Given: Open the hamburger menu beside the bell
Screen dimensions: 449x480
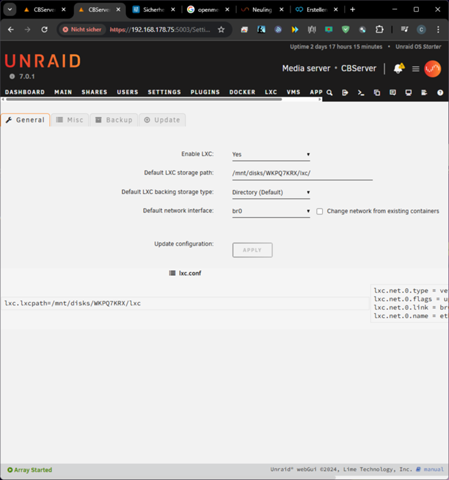Looking at the screenshot, I should coord(415,69).
